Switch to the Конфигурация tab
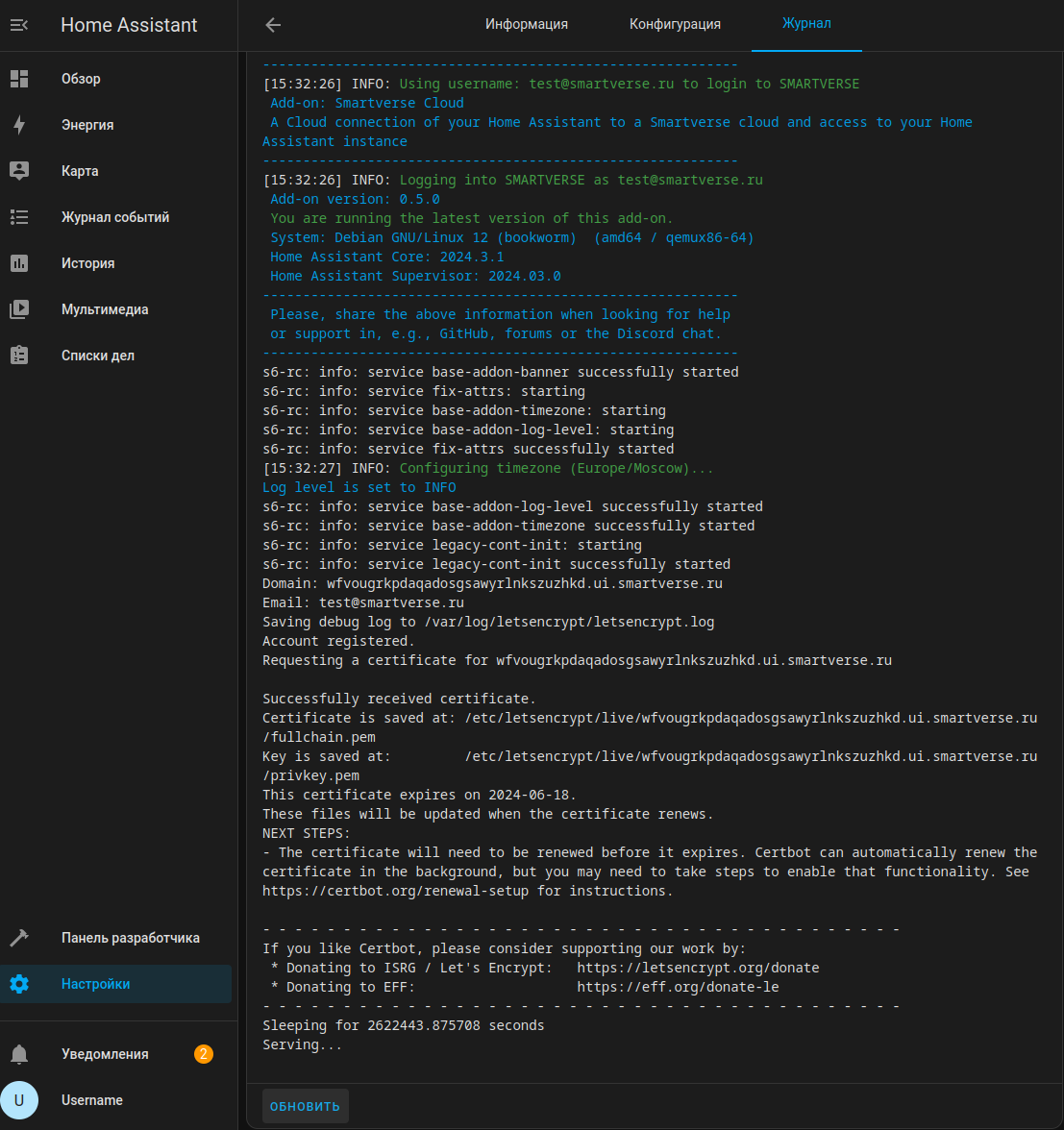Screen dimensions: 1064x1130 pos(675,24)
